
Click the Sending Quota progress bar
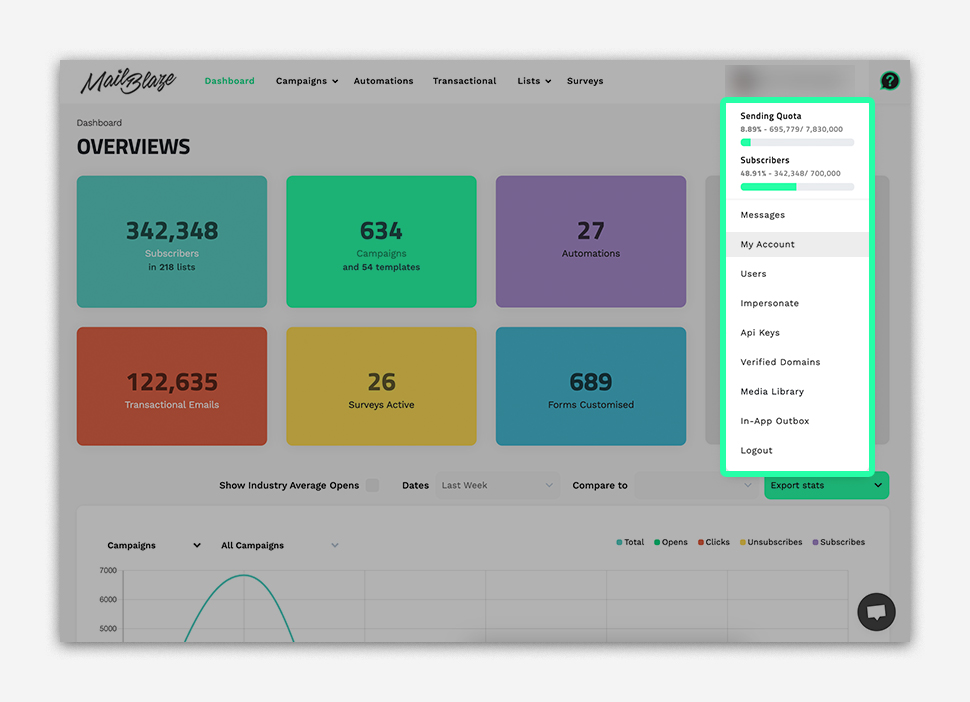click(x=797, y=143)
